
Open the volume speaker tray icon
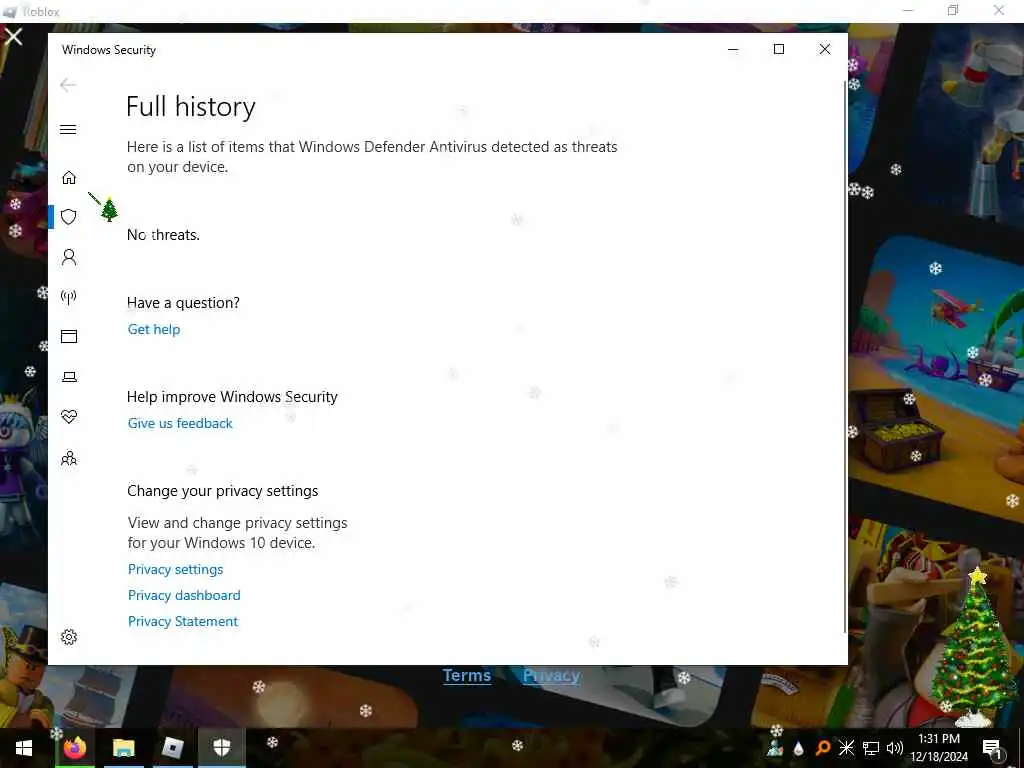coord(895,748)
